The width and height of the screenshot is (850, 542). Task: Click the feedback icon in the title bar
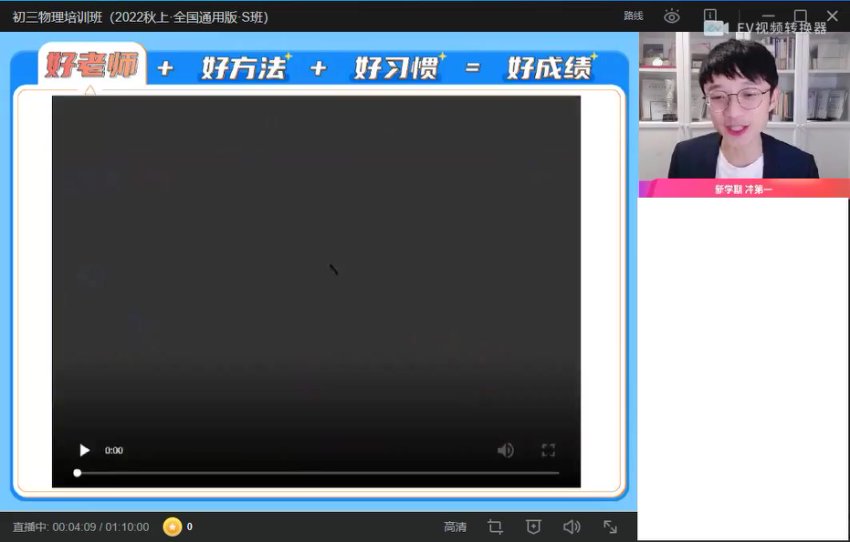[710, 16]
